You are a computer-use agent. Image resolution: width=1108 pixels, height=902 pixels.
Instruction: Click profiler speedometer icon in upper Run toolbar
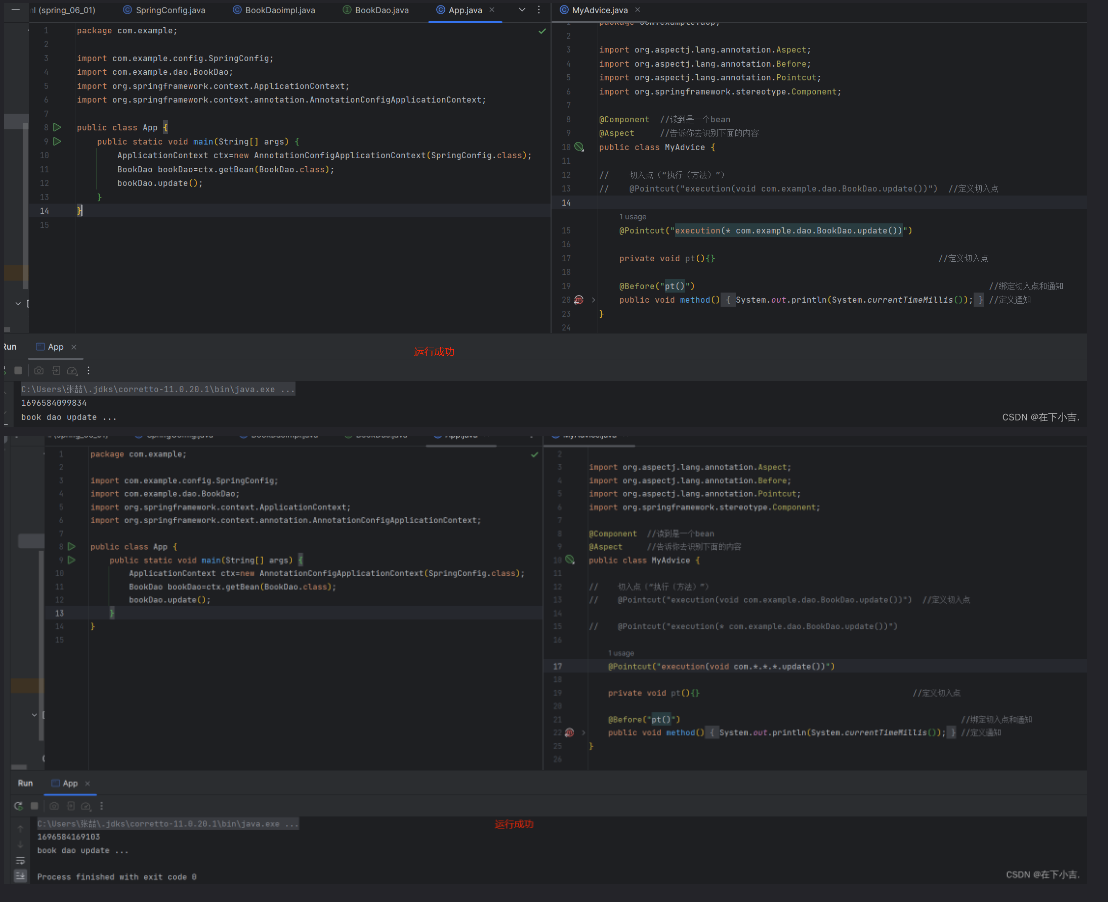pyautogui.click(x=72, y=370)
